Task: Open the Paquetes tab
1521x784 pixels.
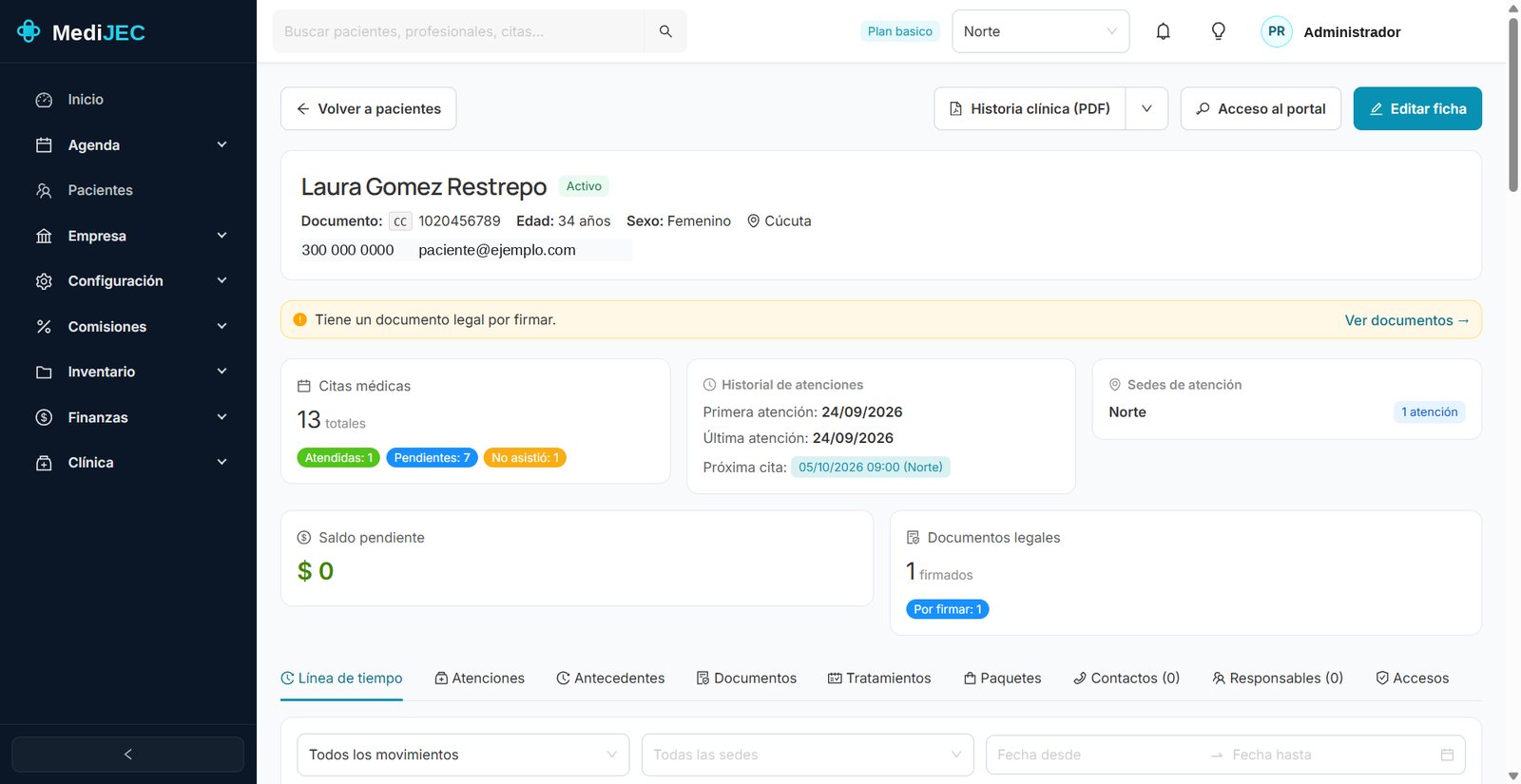Action: tap(1002, 679)
